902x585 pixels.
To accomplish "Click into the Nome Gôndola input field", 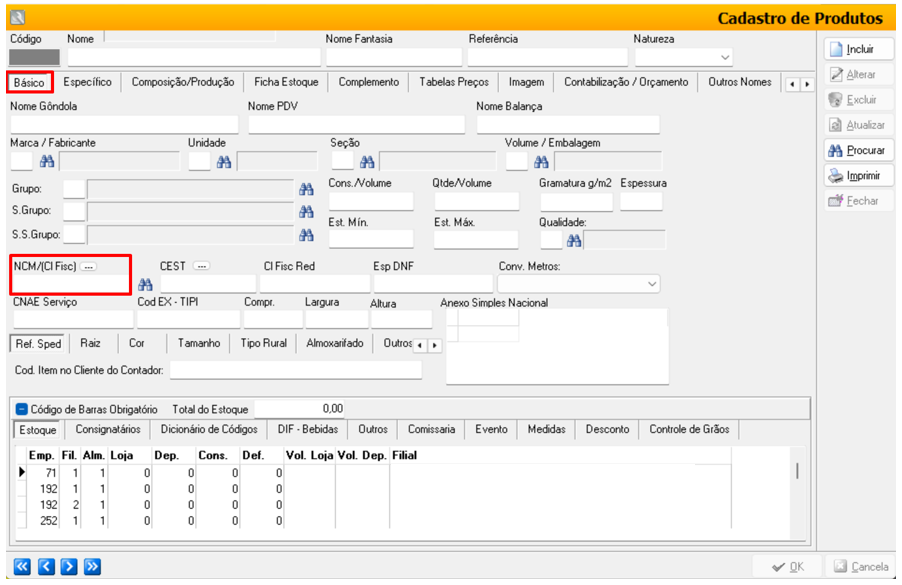I will point(124,124).
